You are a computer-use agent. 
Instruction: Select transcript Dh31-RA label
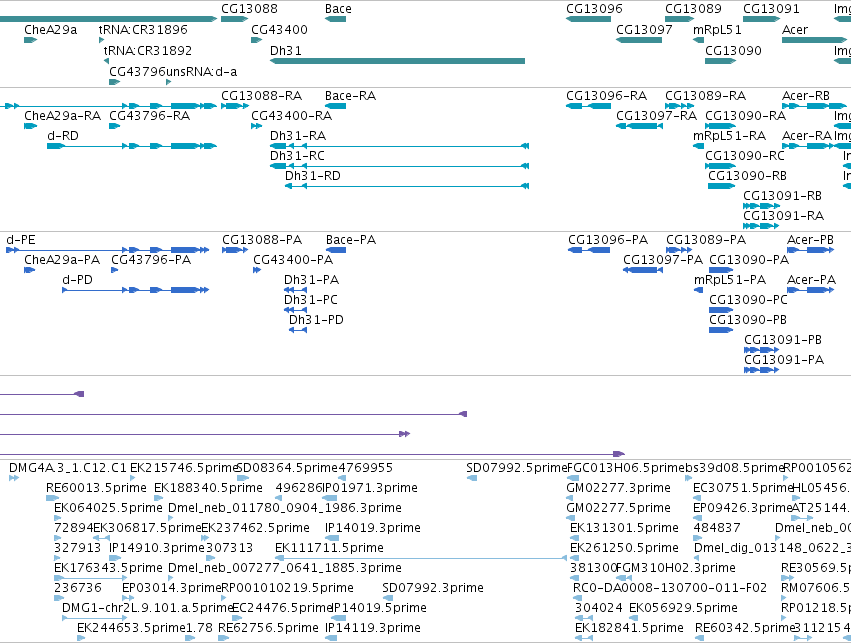pyautogui.click(x=298, y=135)
